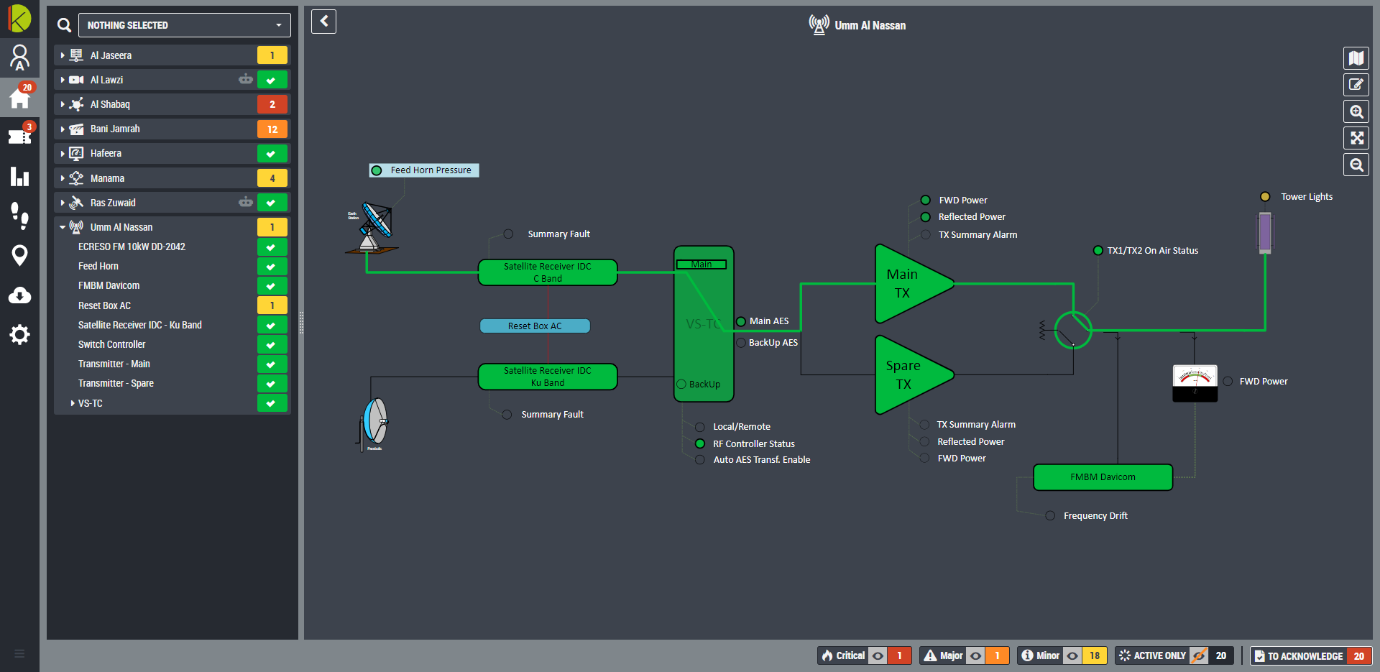Open the home icon in sidebar
The height and width of the screenshot is (672, 1380).
click(x=19, y=98)
